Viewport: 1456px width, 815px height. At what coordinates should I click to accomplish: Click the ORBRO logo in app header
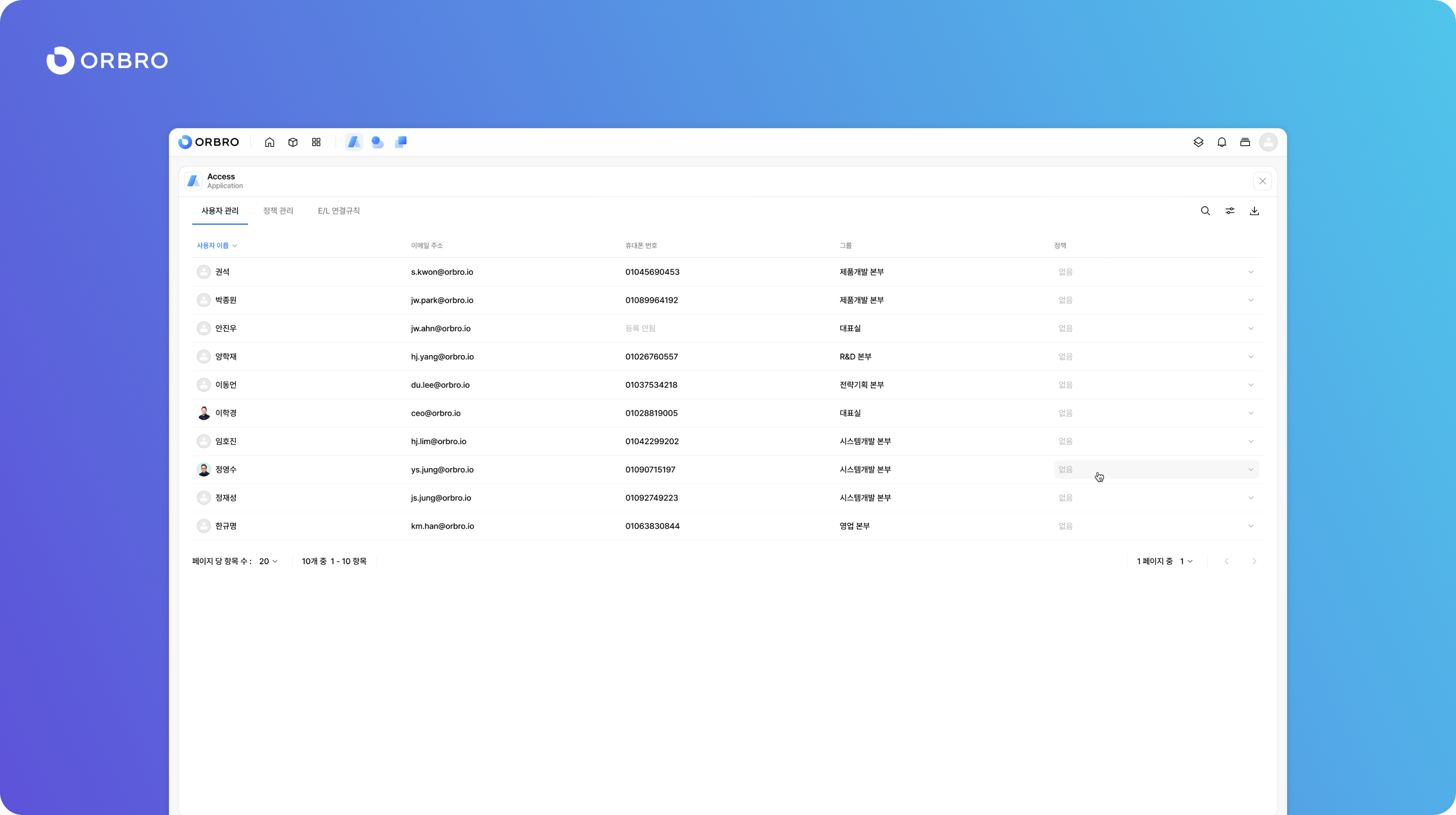click(209, 142)
